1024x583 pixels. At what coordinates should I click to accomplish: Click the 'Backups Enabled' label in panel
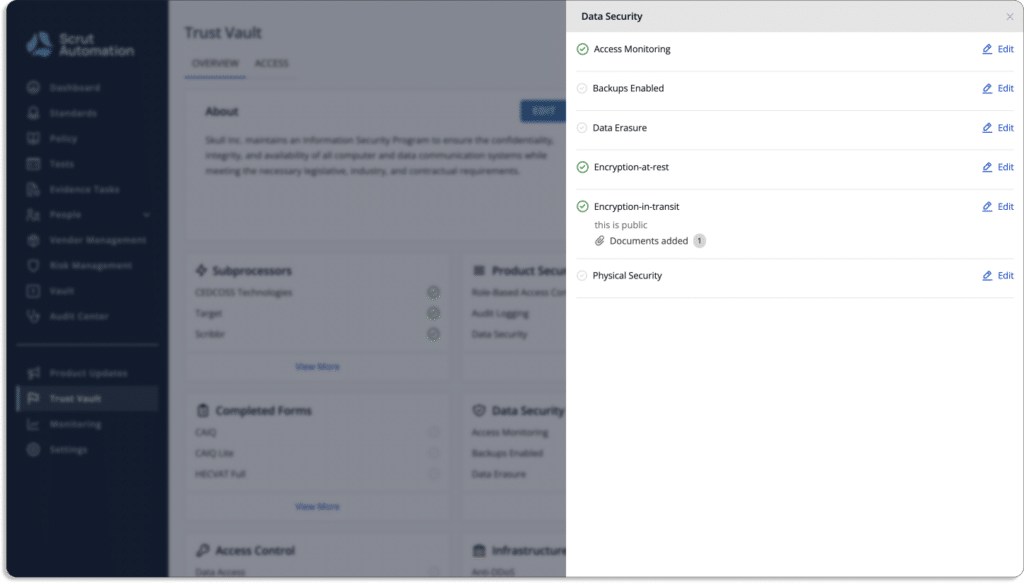(628, 88)
